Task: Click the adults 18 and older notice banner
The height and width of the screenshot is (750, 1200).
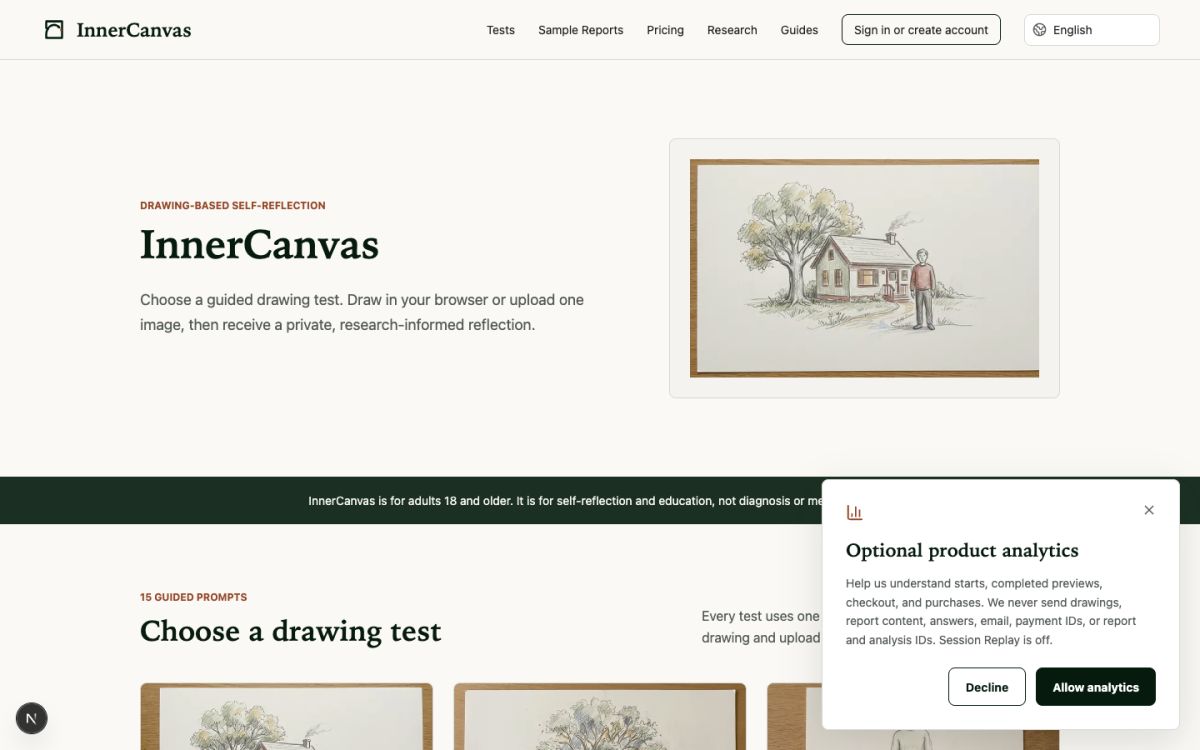Action: tap(600, 501)
